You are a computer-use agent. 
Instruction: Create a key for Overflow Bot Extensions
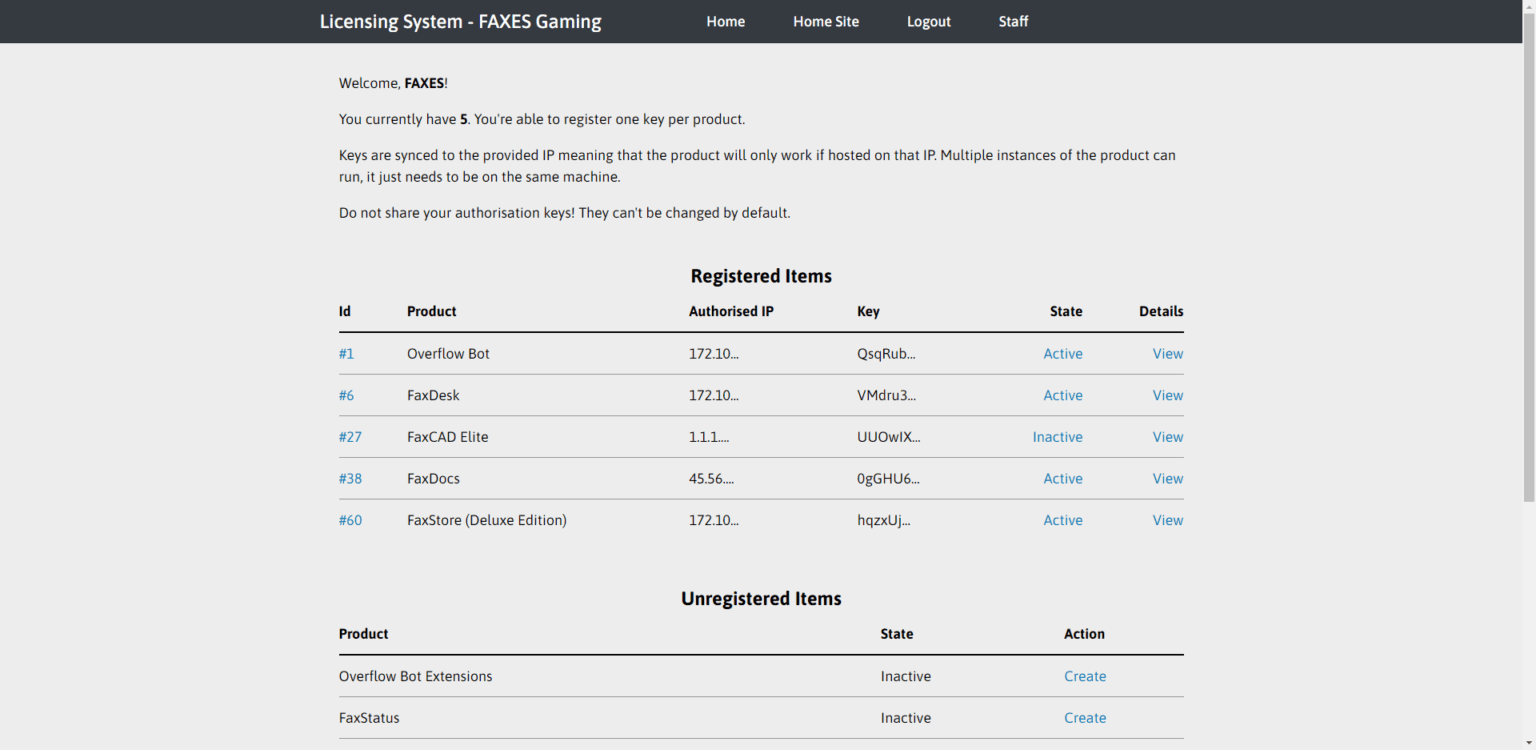pyautogui.click(x=1085, y=676)
